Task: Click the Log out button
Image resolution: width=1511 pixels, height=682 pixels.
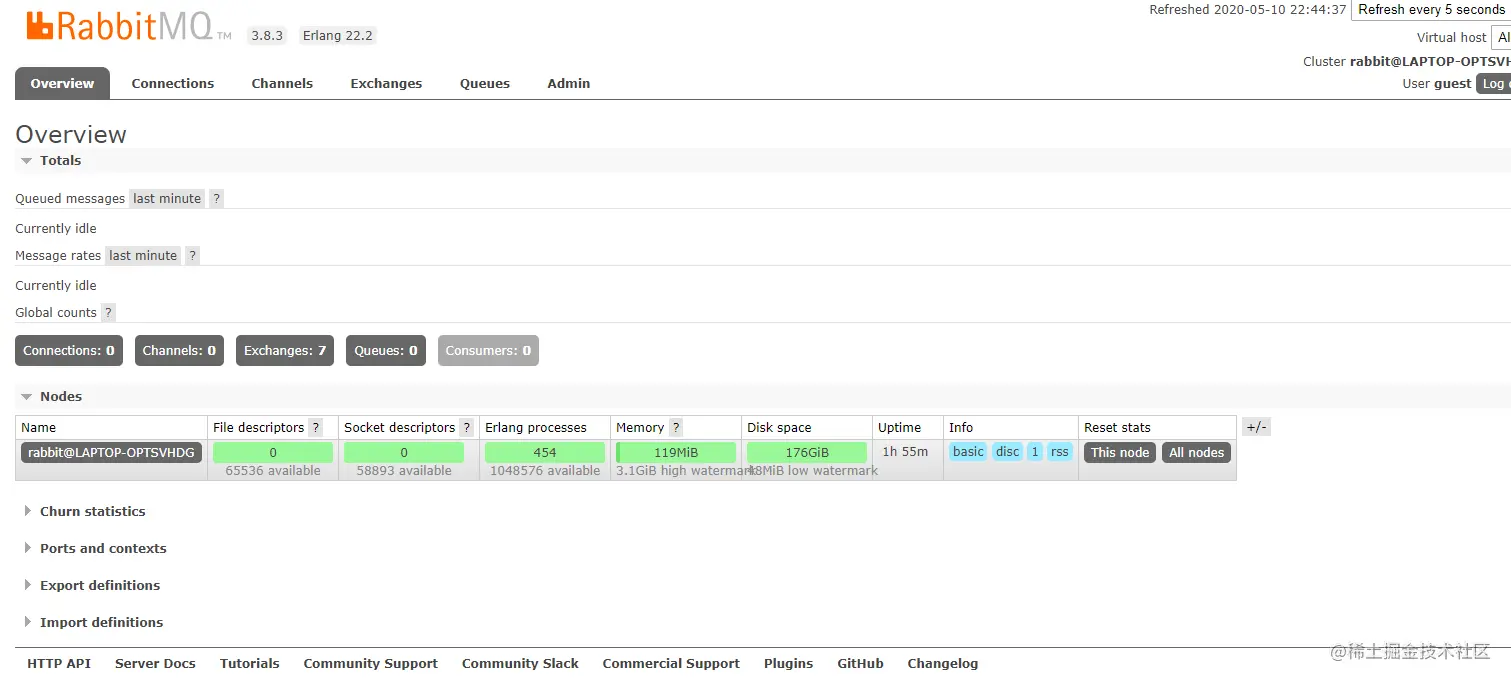Action: [x=1493, y=83]
